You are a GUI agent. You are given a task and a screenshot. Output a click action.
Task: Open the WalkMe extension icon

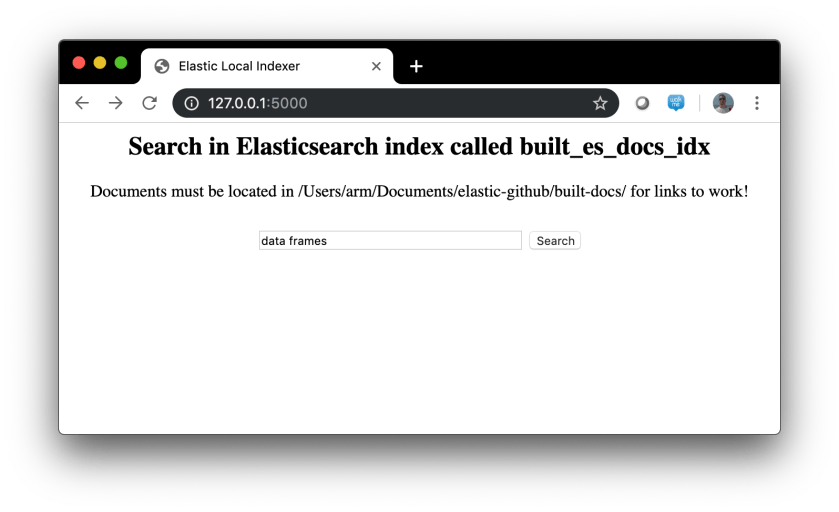[676, 102]
